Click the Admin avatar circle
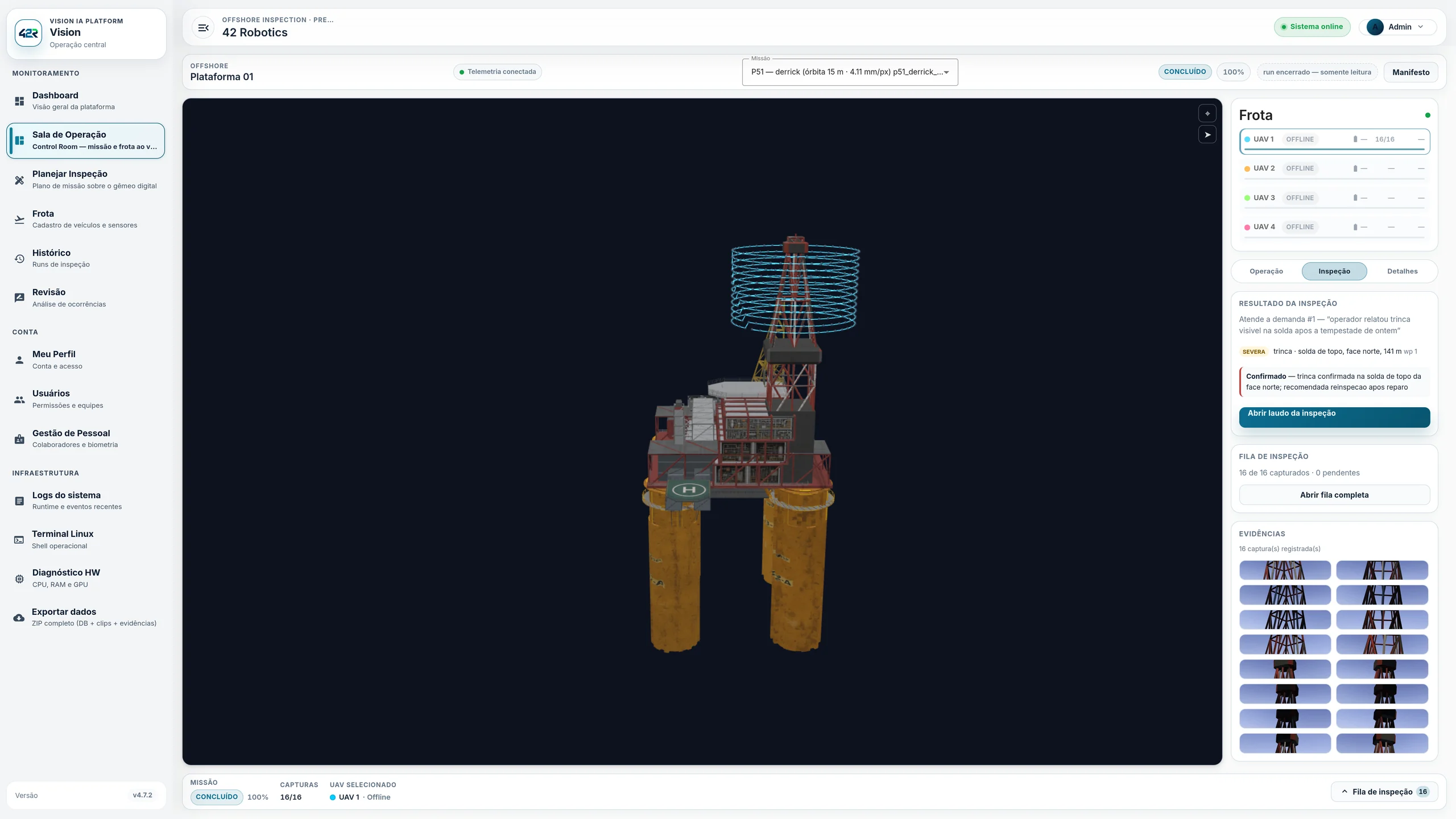This screenshot has height=819, width=1456. pos(1375,27)
